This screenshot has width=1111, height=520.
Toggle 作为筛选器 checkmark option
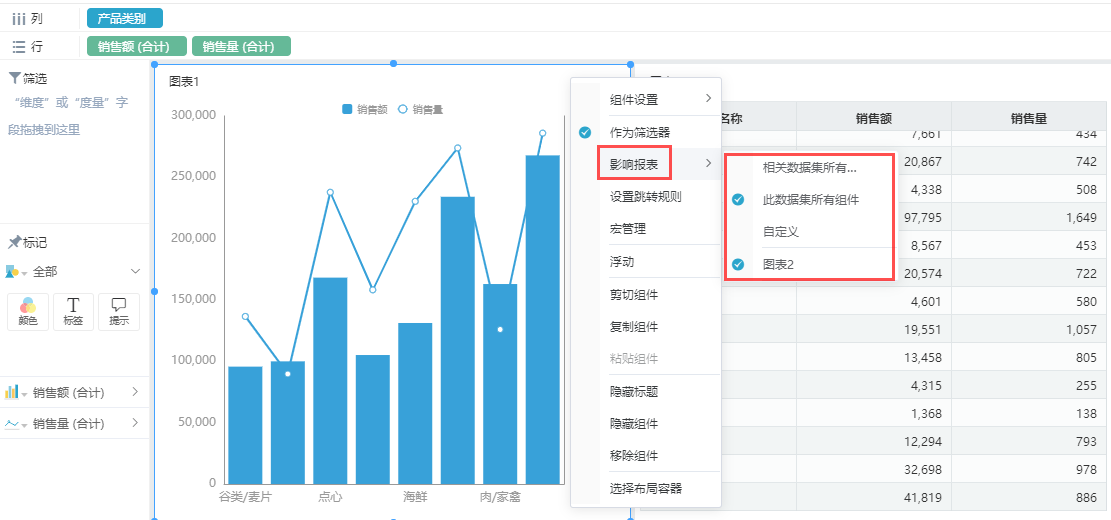(x=585, y=132)
